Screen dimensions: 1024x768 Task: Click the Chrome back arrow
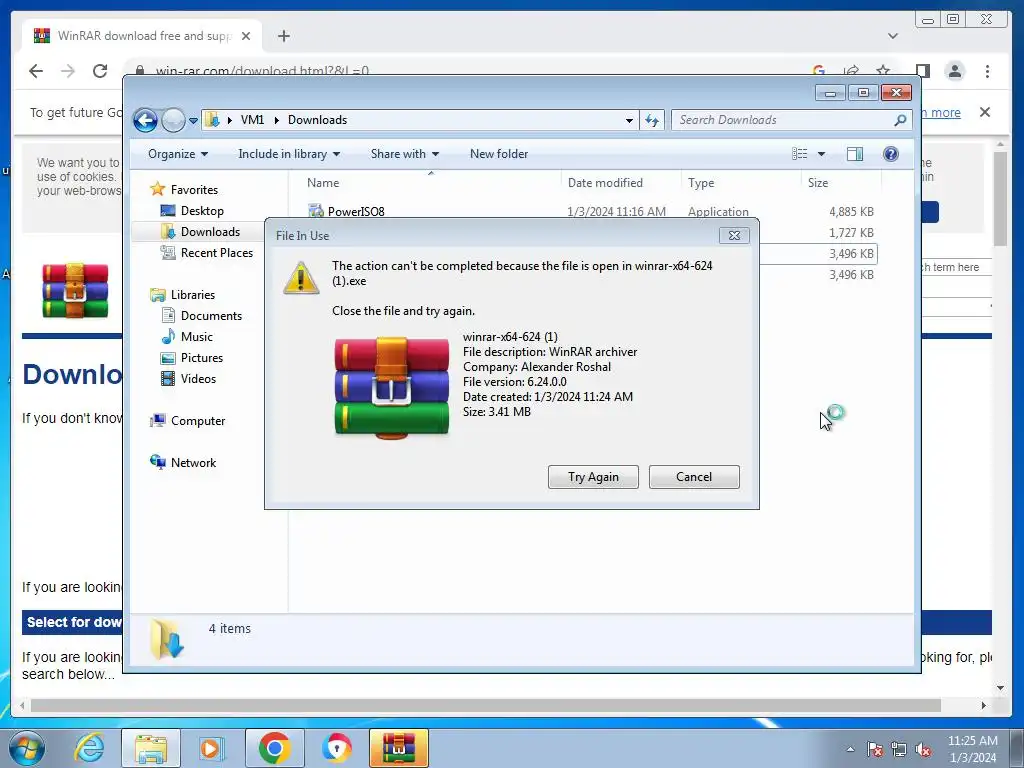pyautogui.click(x=36, y=71)
